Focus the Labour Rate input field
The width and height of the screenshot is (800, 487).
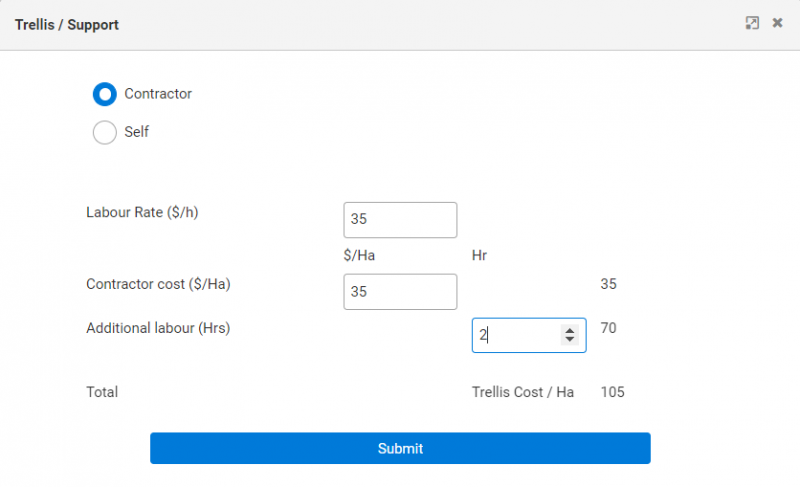click(x=400, y=220)
